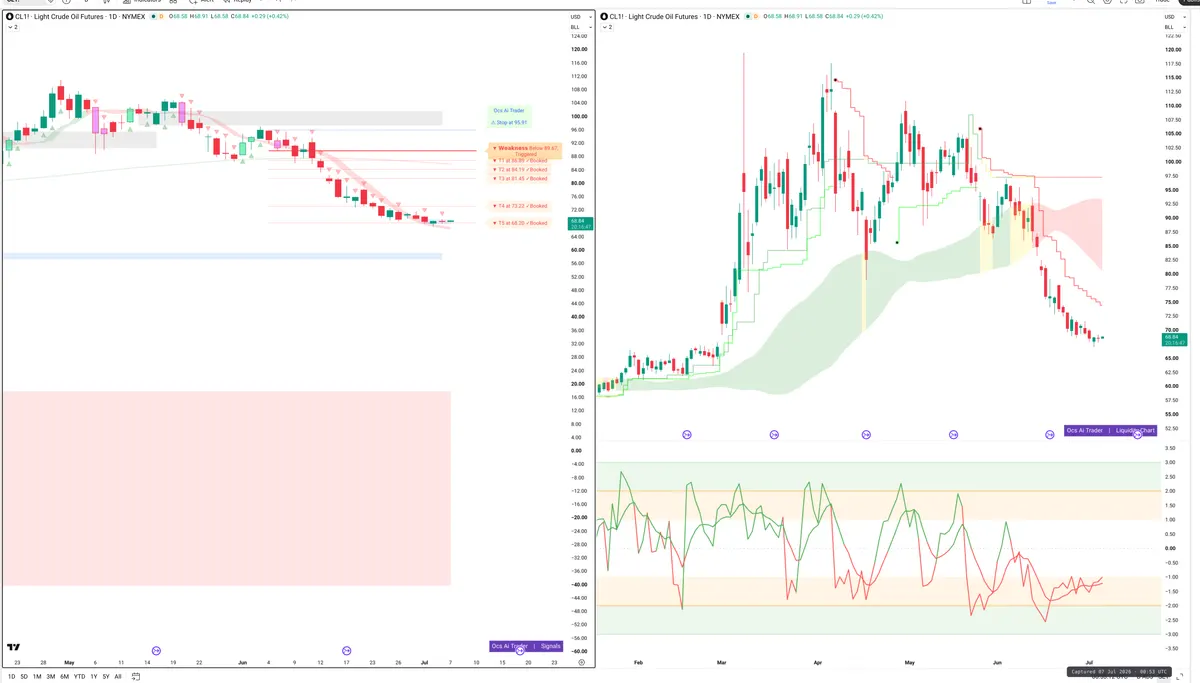
Task: Click the T5 at 68.20 Booked label
Action: click(519, 223)
